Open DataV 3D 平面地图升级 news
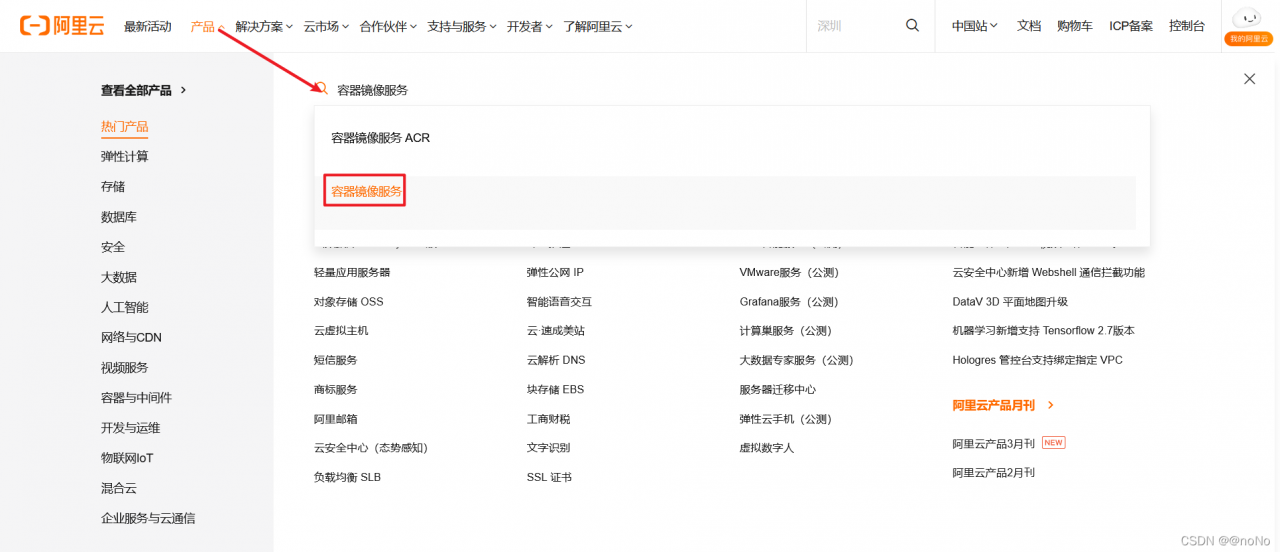The image size is (1280, 552). click(1010, 301)
